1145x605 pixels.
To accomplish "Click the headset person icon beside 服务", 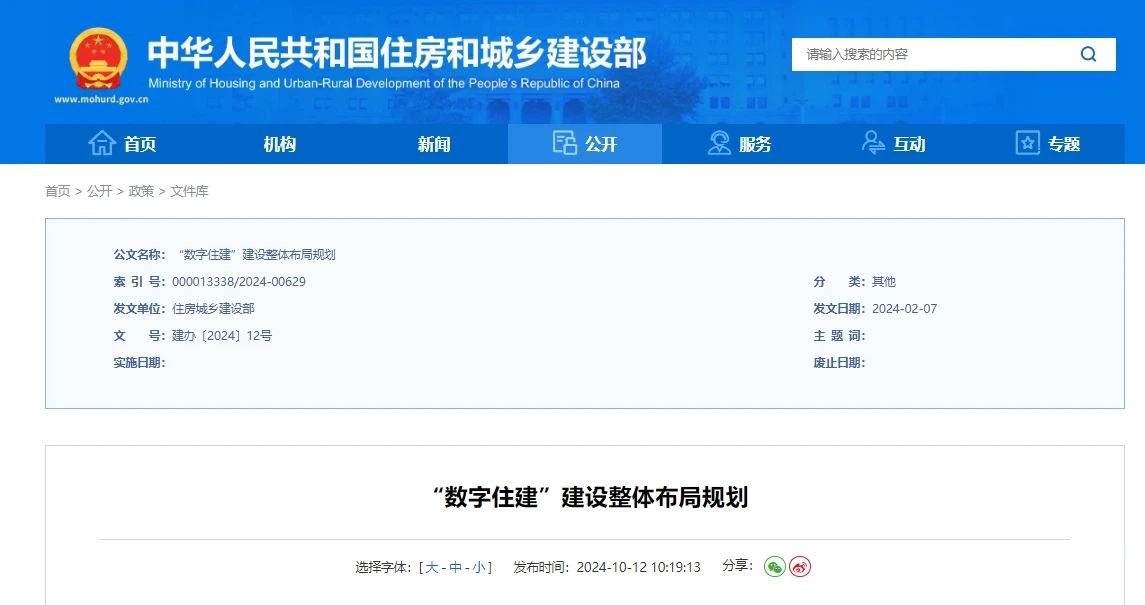I will pos(719,143).
